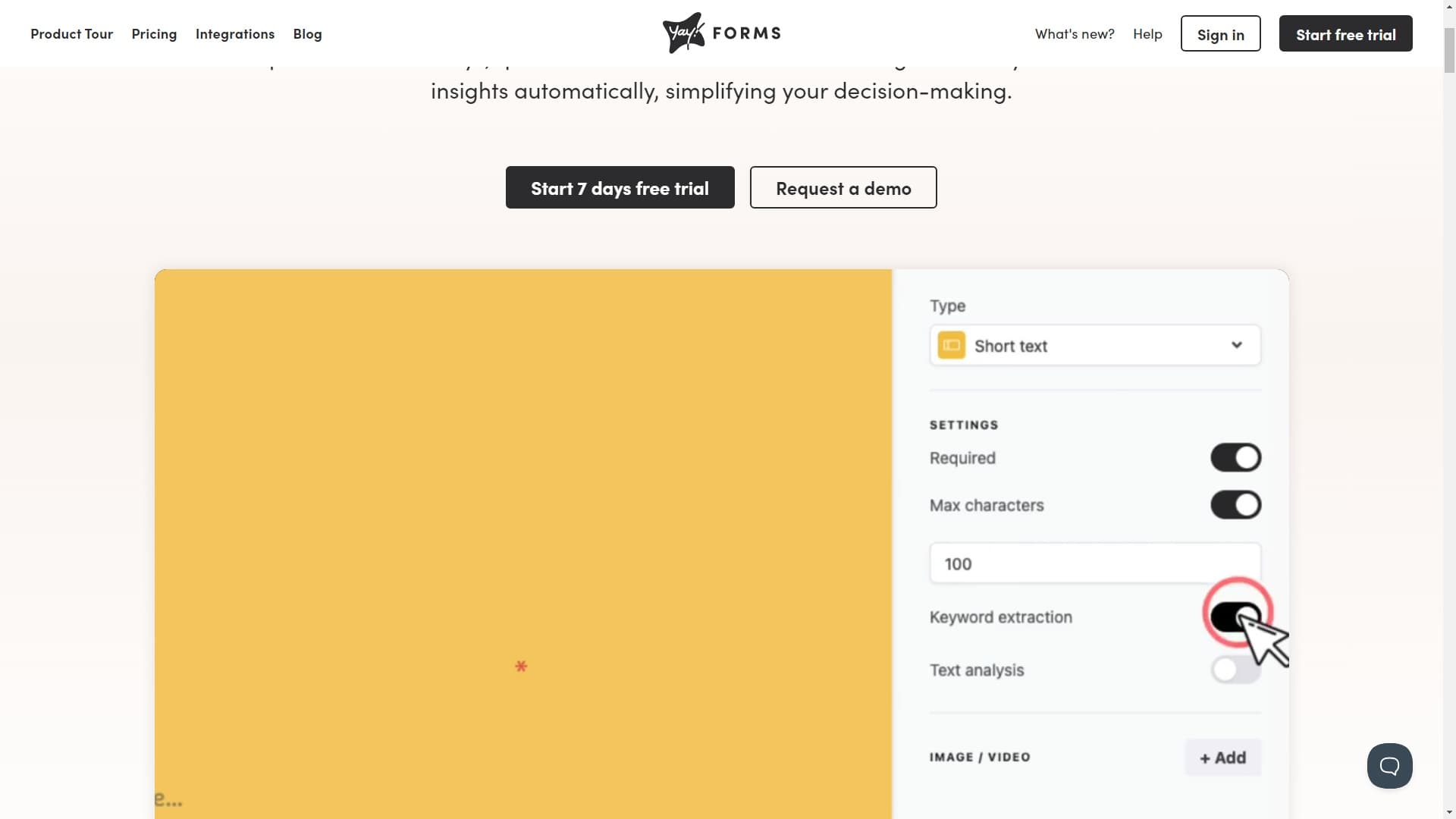Click + Add for Image / Video

pyautogui.click(x=1222, y=758)
